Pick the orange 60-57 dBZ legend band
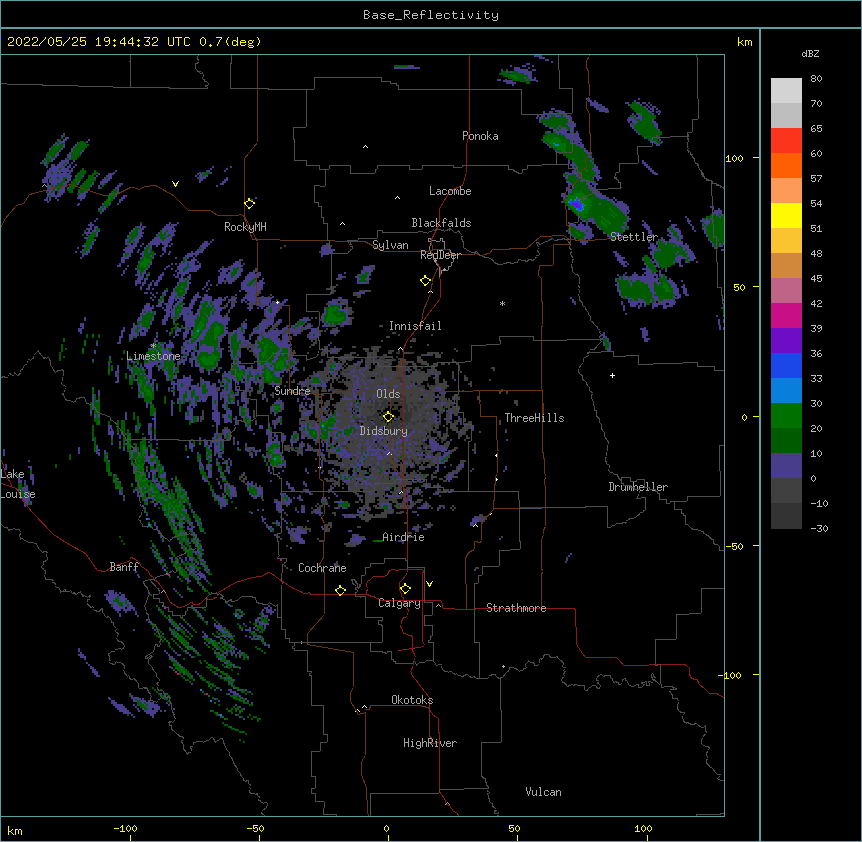 pos(786,165)
